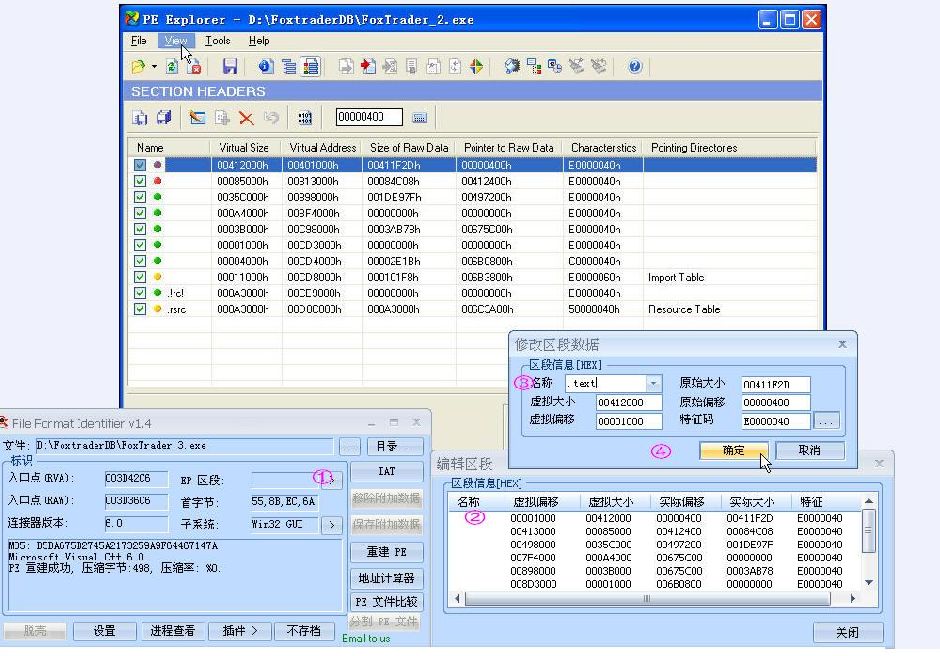
Task: Click the save-sections disk stack icon
Action: (164, 118)
